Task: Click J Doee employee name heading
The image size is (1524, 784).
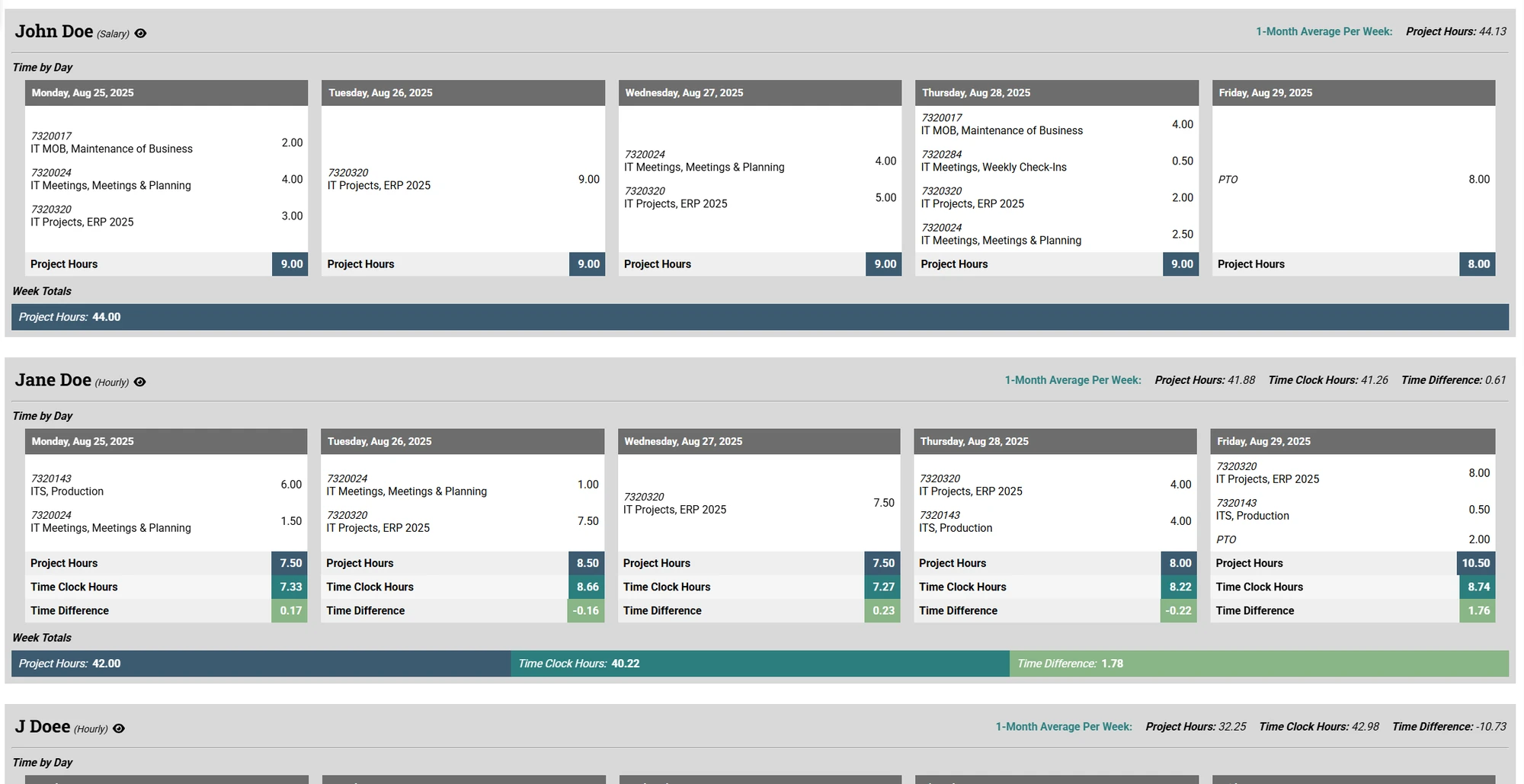Action: click(43, 727)
